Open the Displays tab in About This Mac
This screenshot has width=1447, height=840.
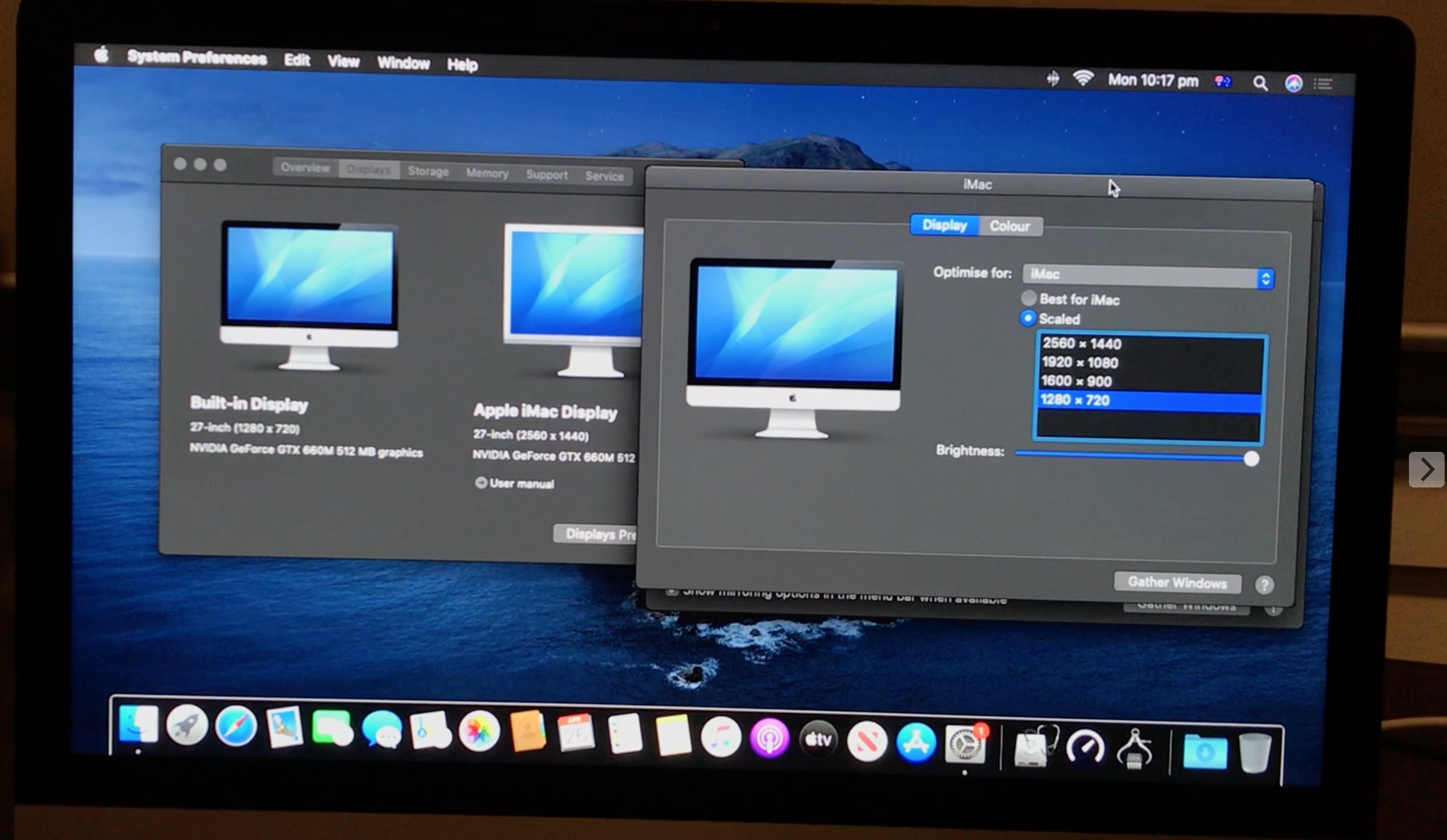[369, 169]
